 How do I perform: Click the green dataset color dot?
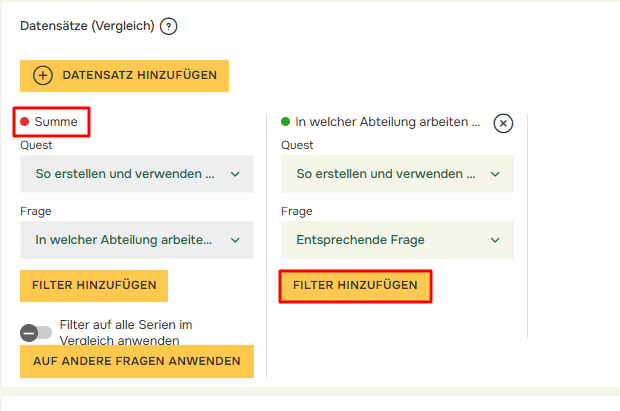(x=286, y=122)
